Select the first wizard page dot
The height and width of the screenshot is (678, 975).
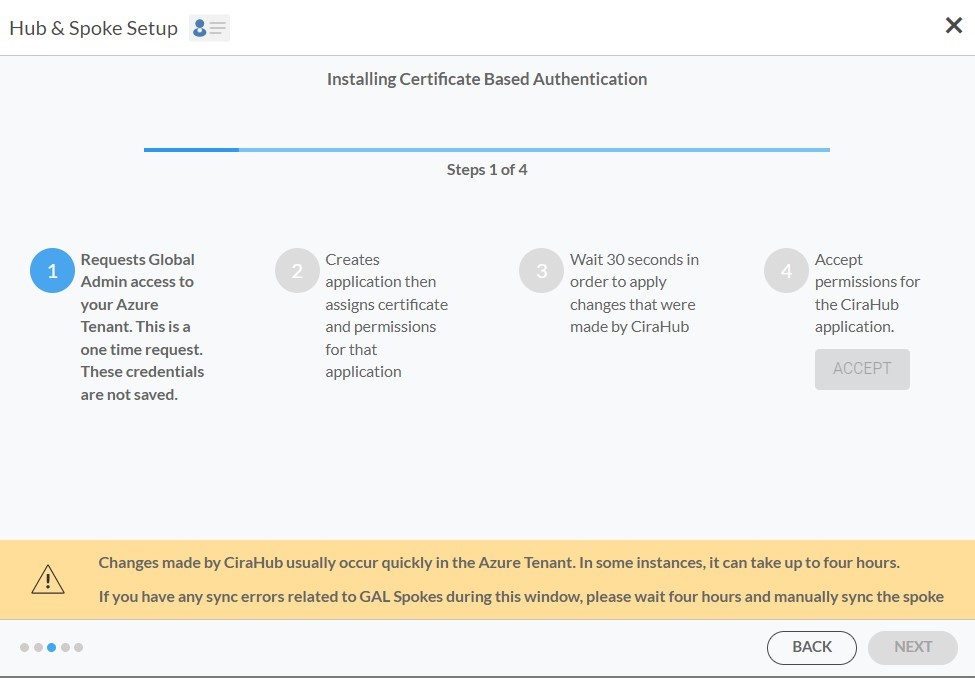click(x=24, y=648)
